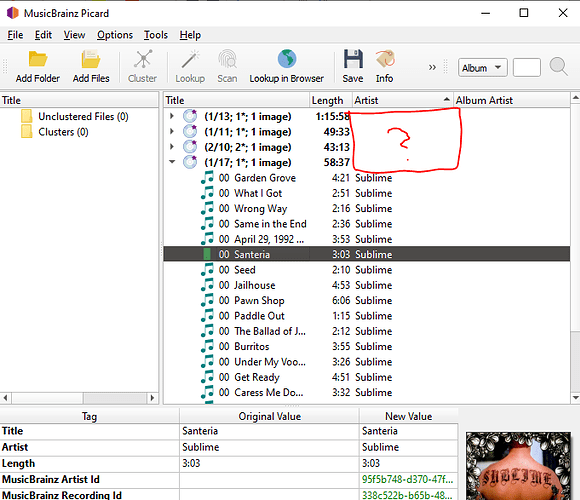The height and width of the screenshot is (500, 580).
Task: Click the Sublime album cover art thumbnail
Action: coord(518,466)
